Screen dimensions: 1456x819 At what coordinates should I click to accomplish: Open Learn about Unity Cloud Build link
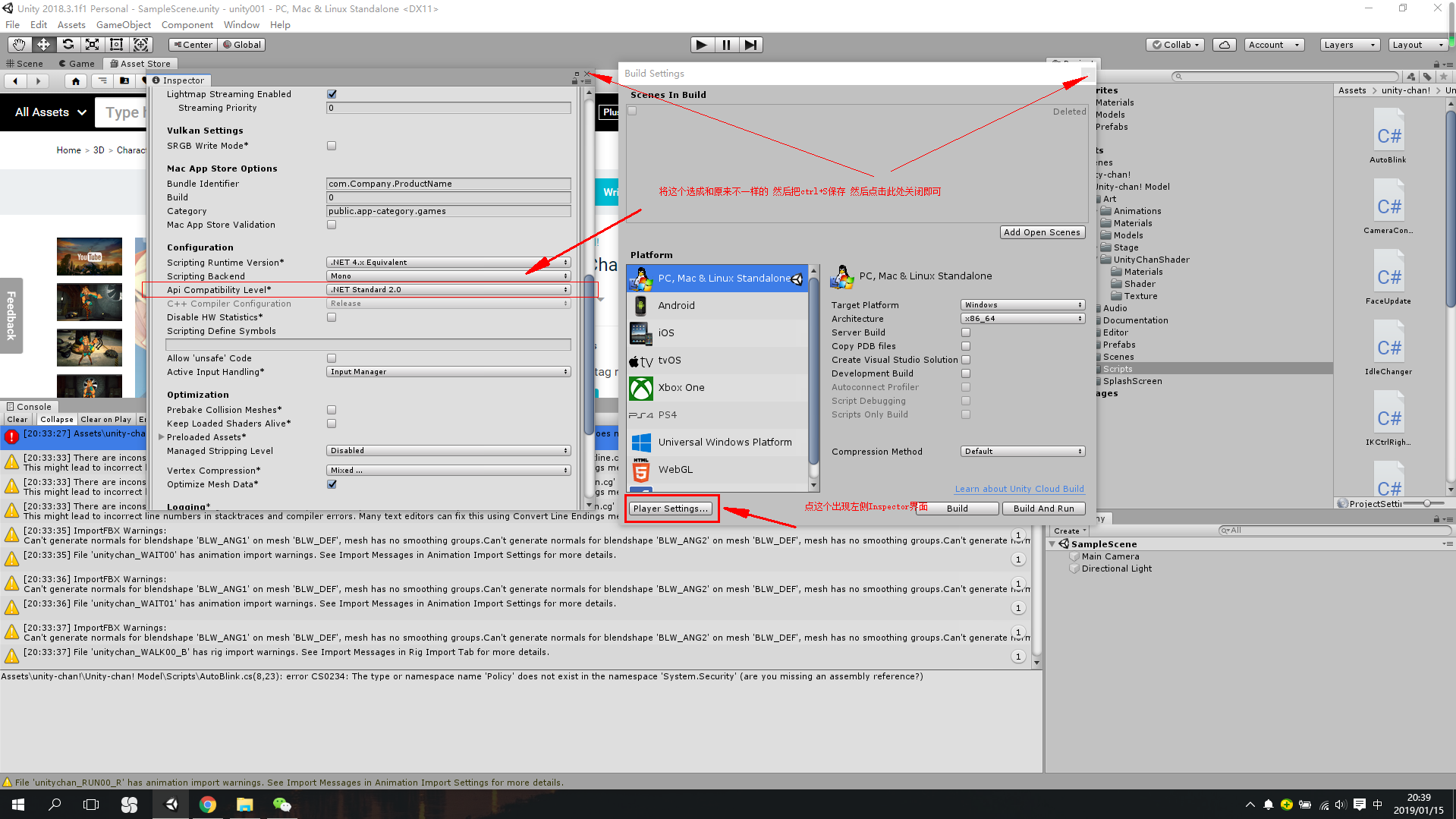[1019, 488]
